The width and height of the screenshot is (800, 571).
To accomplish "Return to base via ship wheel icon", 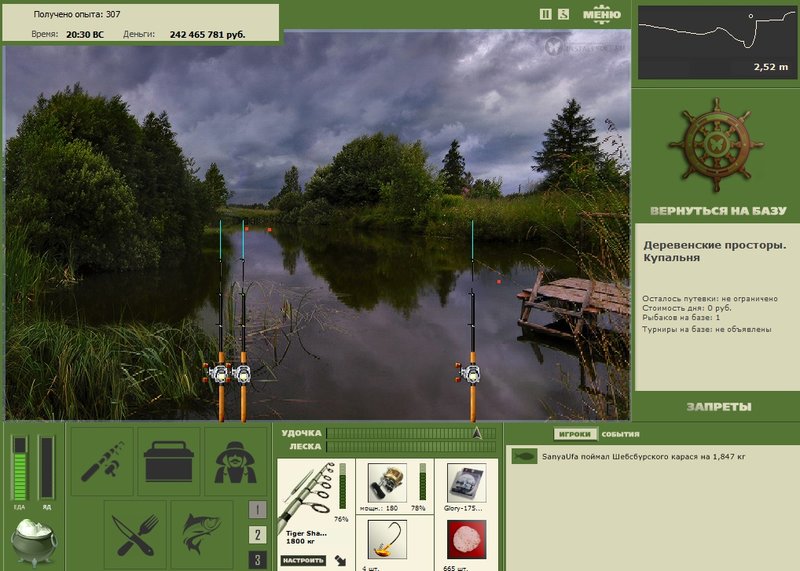I will click(716, 145).
